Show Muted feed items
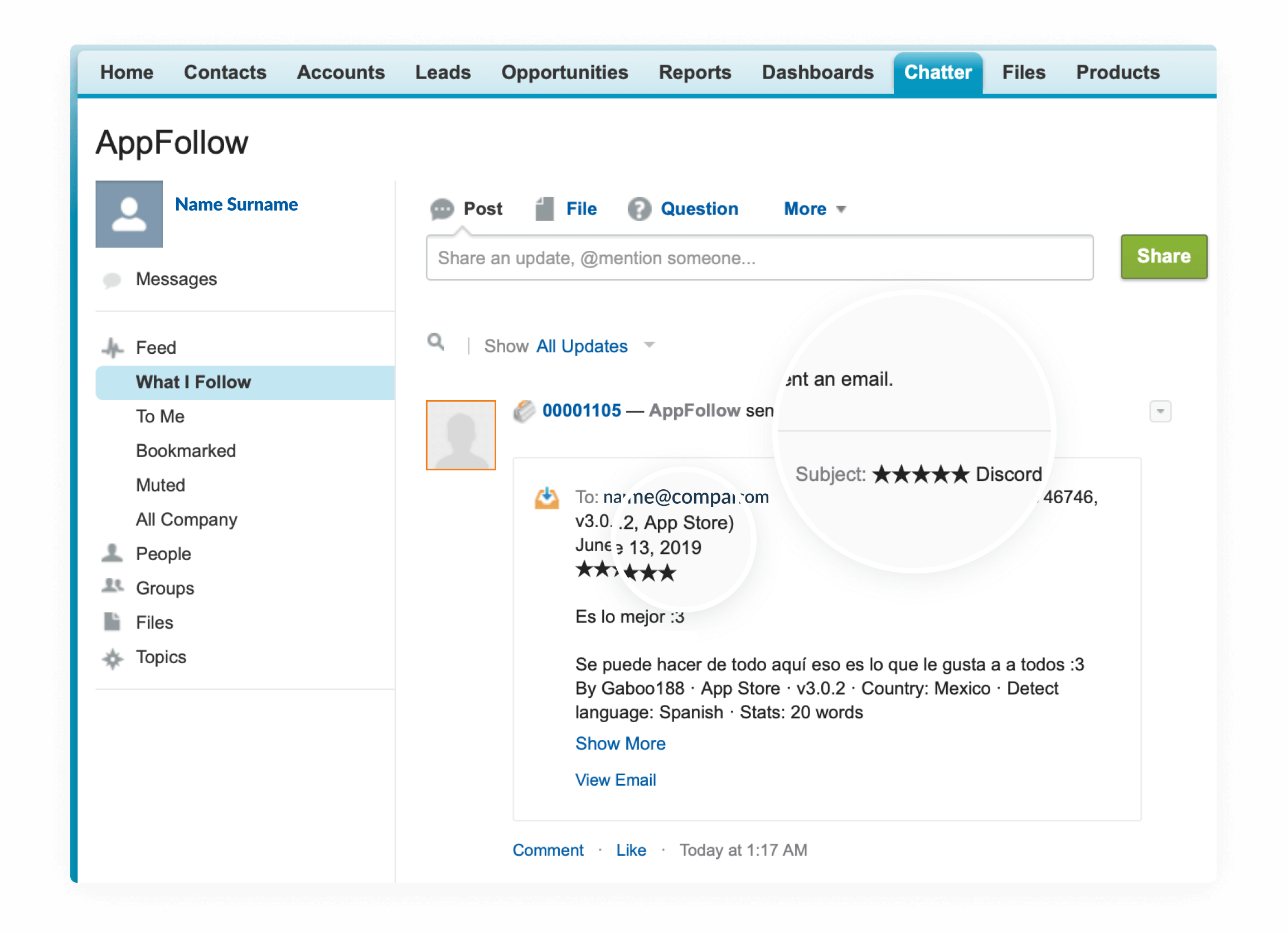This screenshot has width=1288, height=934. pos(160,485)
